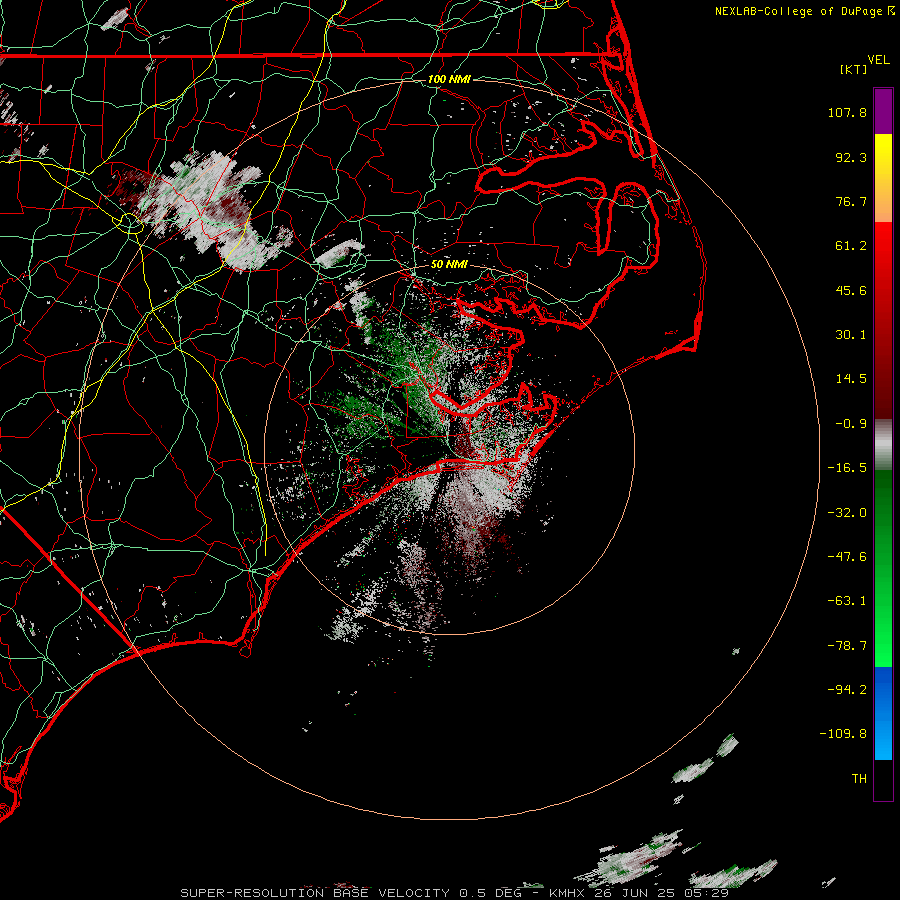Click the yellow segment of color bar

point(883,178)
